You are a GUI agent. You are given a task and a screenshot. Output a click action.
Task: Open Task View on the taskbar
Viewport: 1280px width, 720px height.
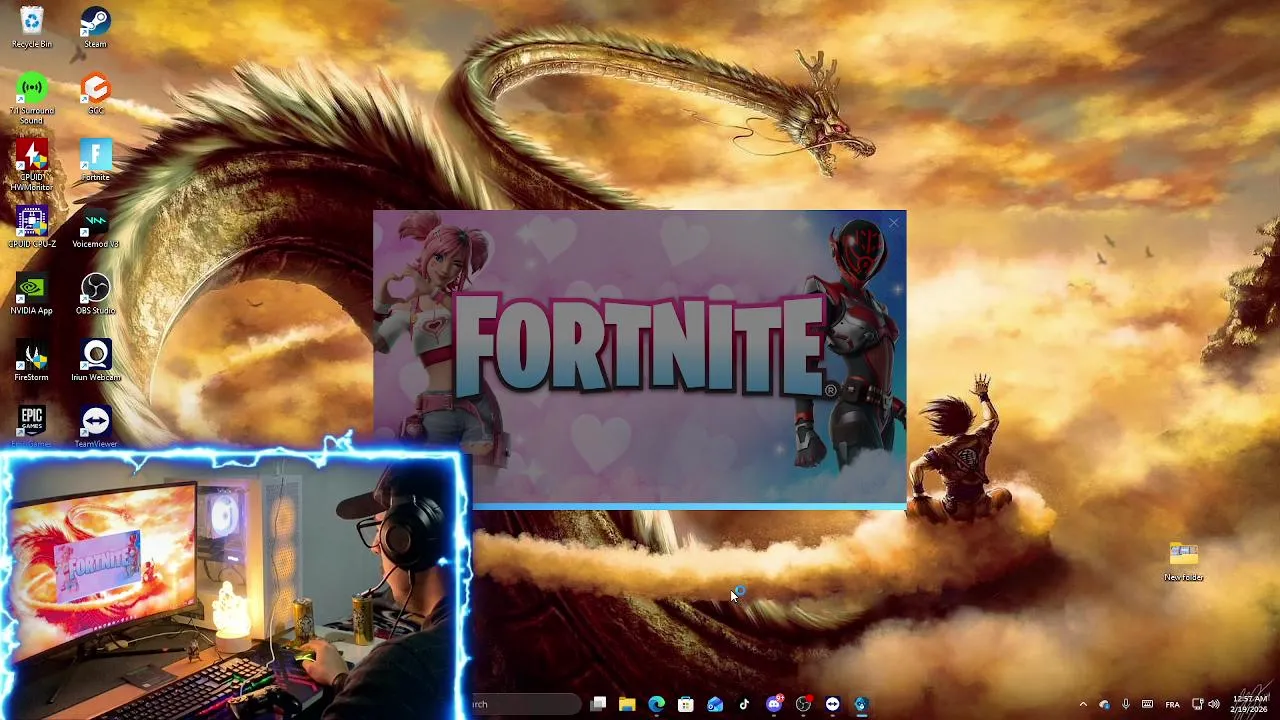(x=598, y=704)
